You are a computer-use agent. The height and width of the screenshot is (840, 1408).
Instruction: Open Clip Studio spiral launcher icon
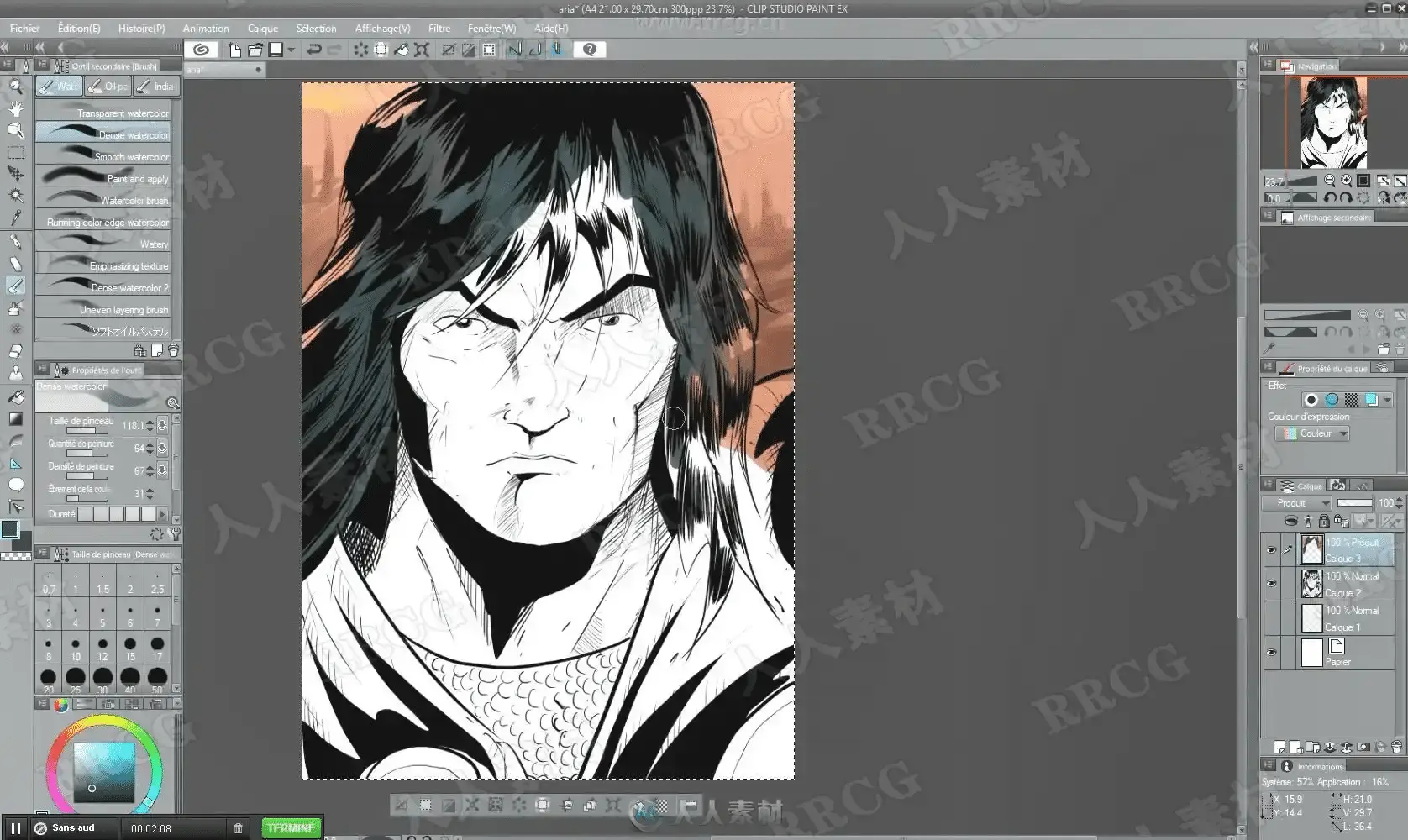201,50
